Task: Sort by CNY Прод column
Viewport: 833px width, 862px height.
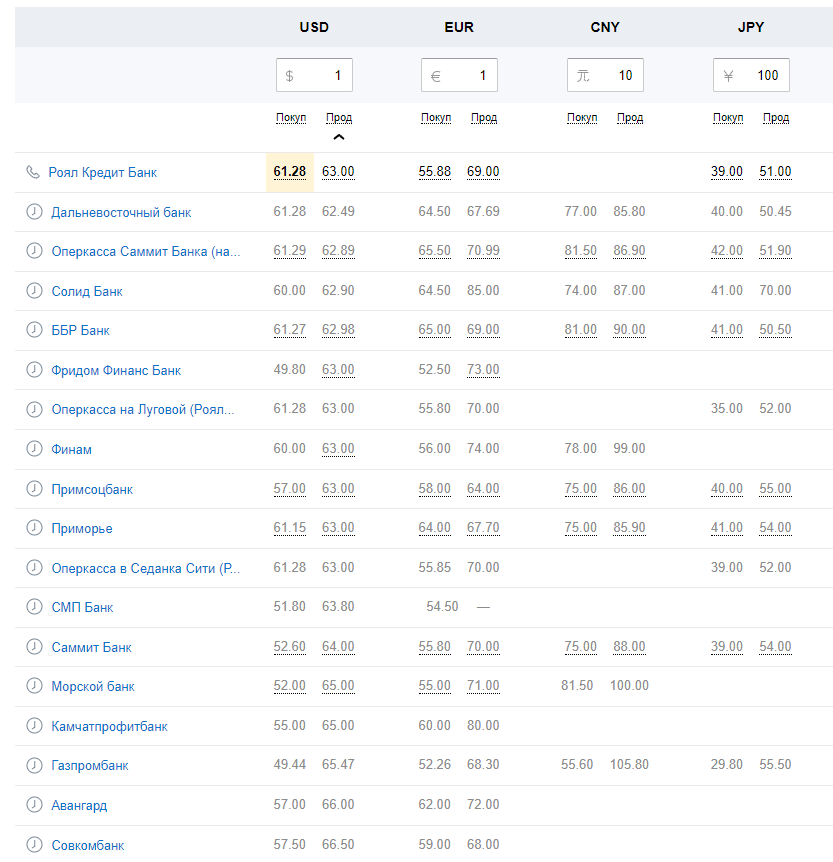Action: 630,118
